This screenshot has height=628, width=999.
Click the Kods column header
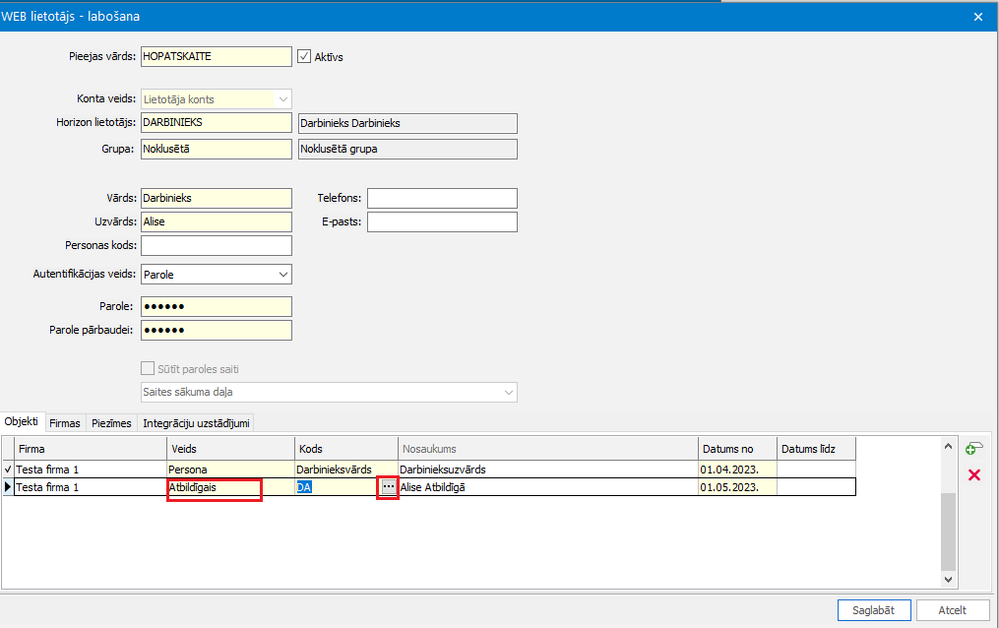click(x=346, y=449)
